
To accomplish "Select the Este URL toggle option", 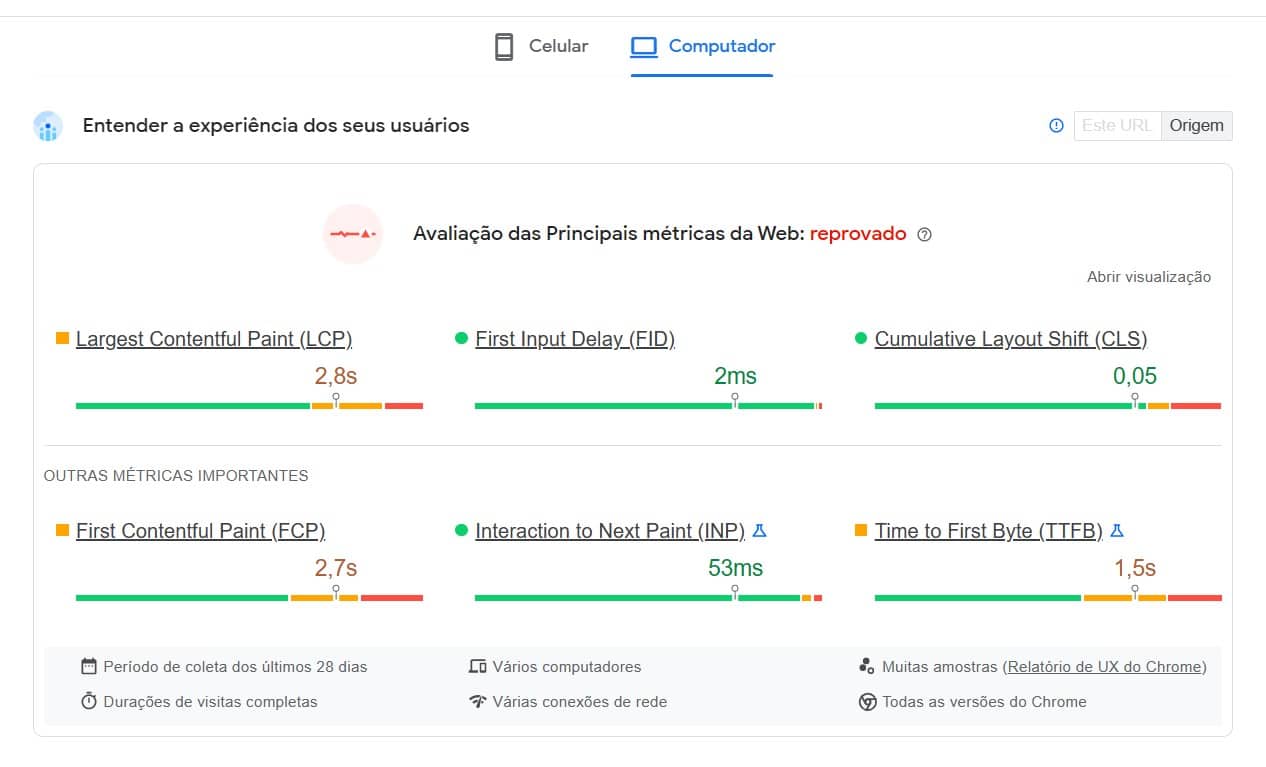I will point(1117,125).
